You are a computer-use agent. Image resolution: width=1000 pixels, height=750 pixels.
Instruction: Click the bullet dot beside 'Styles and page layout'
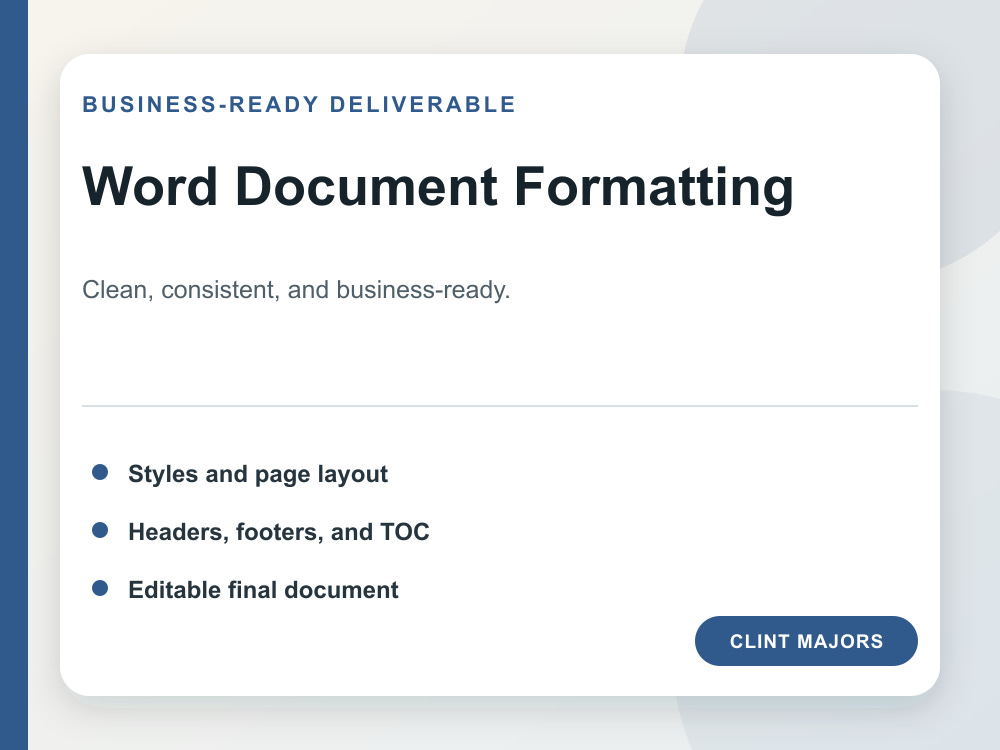(100, 472)
